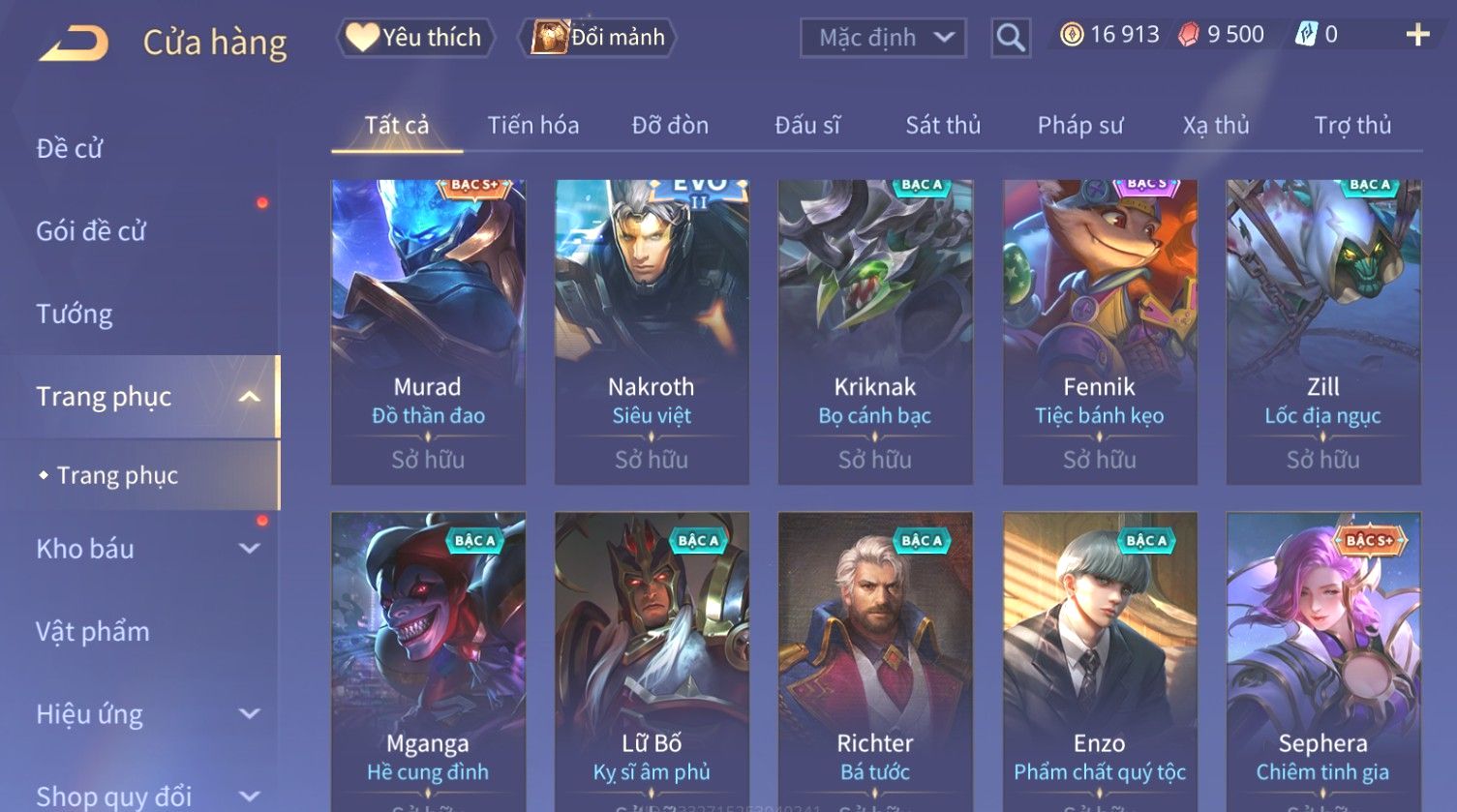Go to Gói đề cử section

click(91, 231)
